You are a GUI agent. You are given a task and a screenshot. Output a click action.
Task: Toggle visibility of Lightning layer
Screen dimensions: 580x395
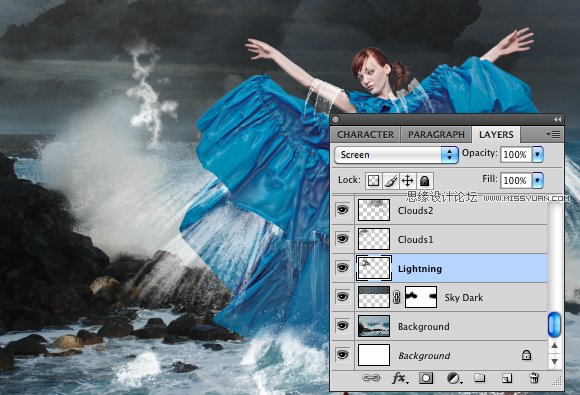(343, 267)
